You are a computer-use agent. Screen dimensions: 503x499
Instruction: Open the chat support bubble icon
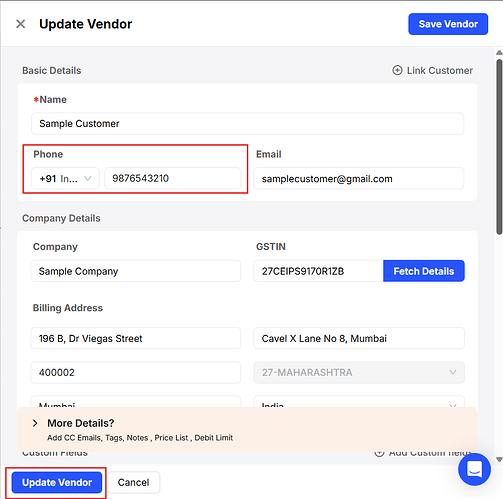pos(474,469)
